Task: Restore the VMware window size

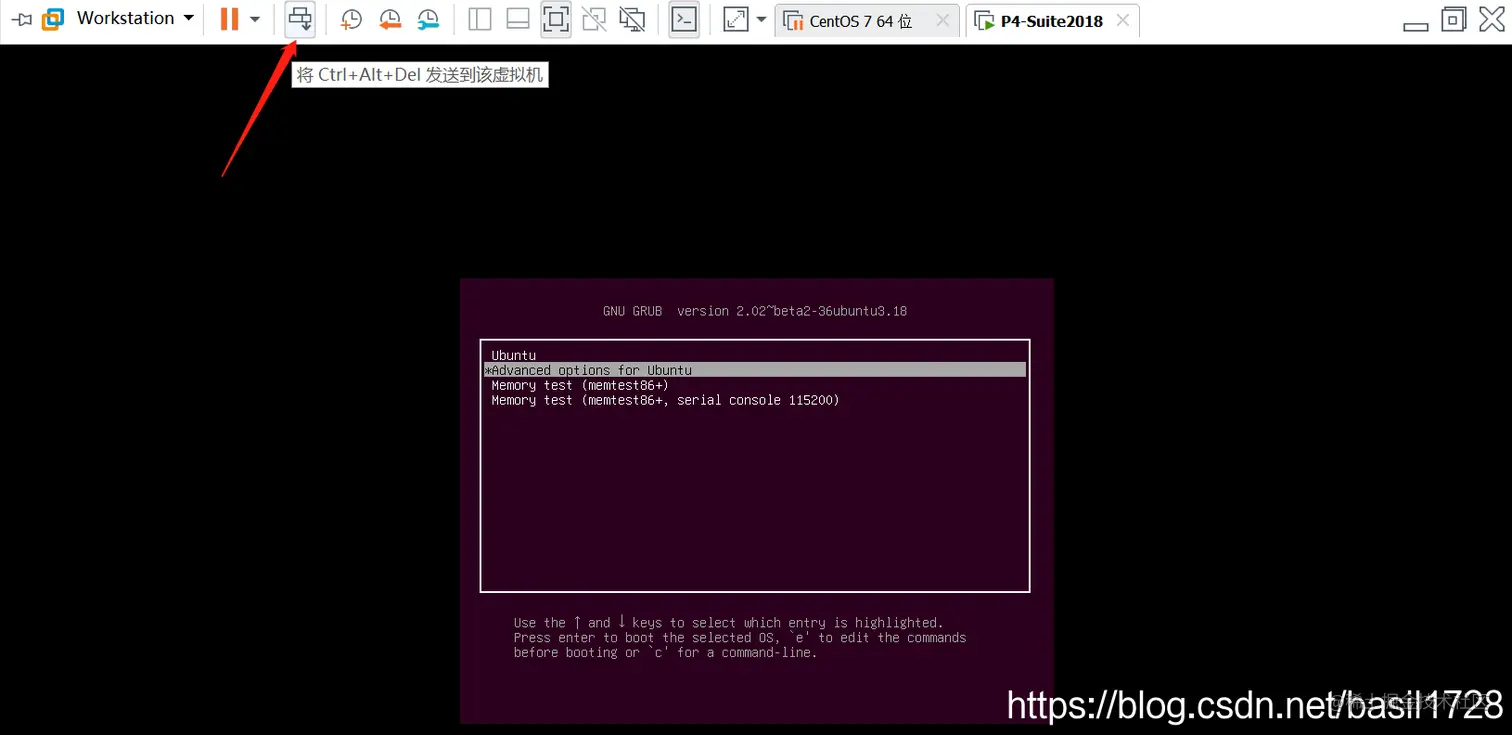Action: point(1453,19)
